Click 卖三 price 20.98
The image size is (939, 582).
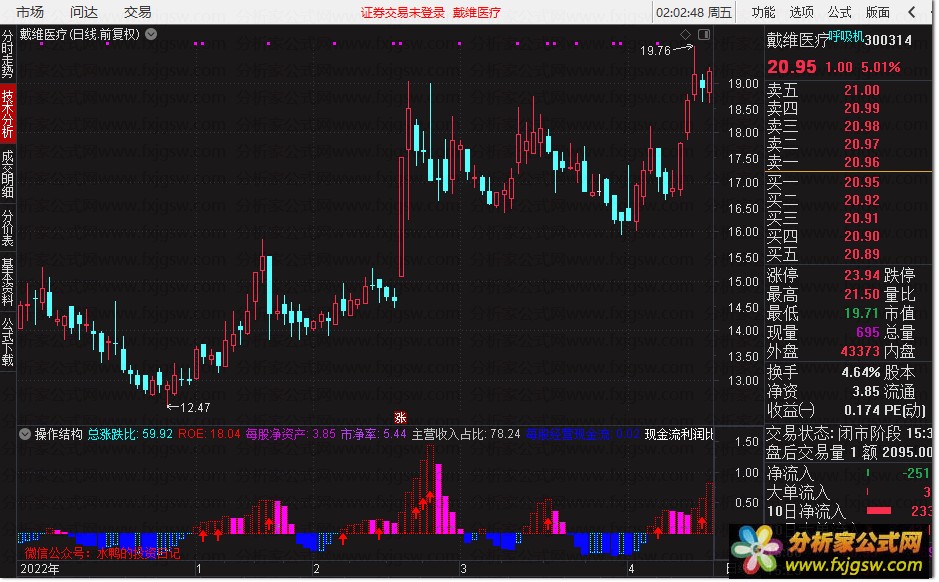[x=862, y=126]
